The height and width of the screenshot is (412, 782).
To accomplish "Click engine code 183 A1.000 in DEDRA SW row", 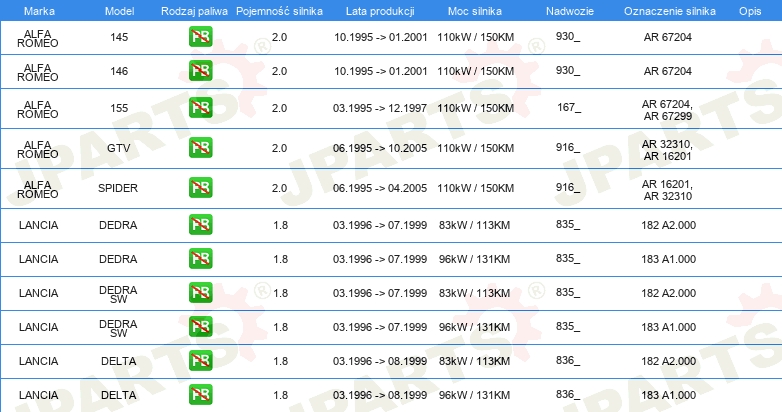I will pyautogui.click(x=668, y=327).
